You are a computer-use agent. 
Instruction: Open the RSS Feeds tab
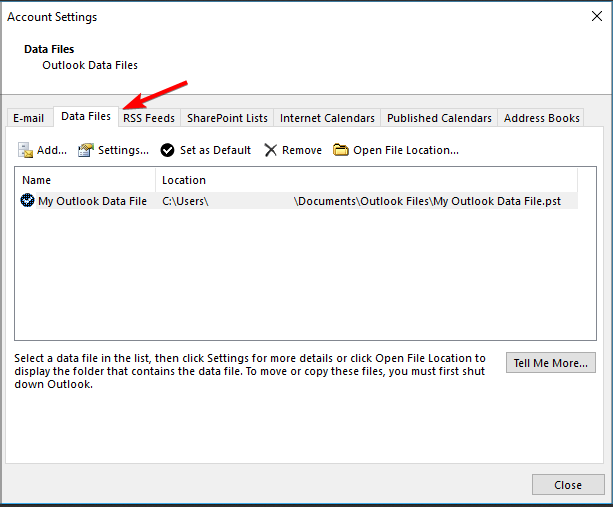click(149, 118)
